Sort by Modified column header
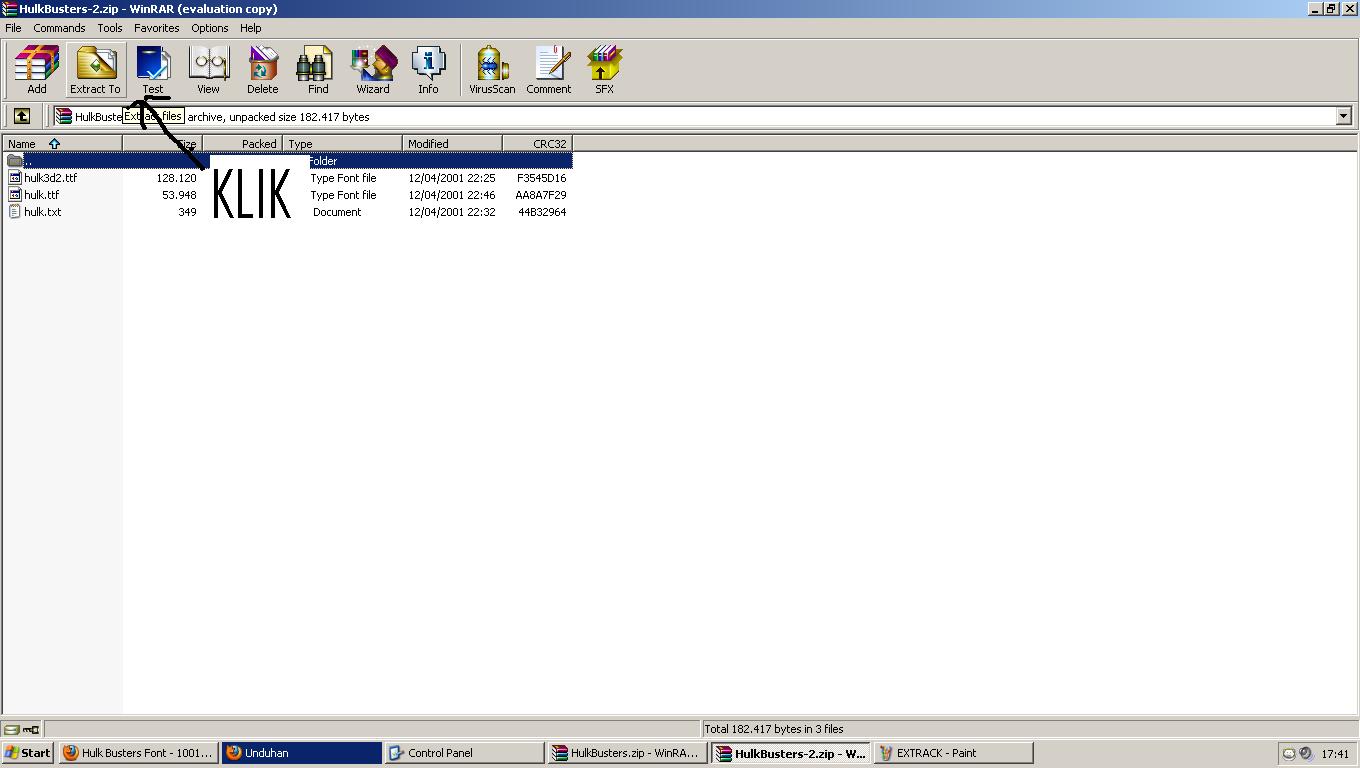 [x=452, y=144]
